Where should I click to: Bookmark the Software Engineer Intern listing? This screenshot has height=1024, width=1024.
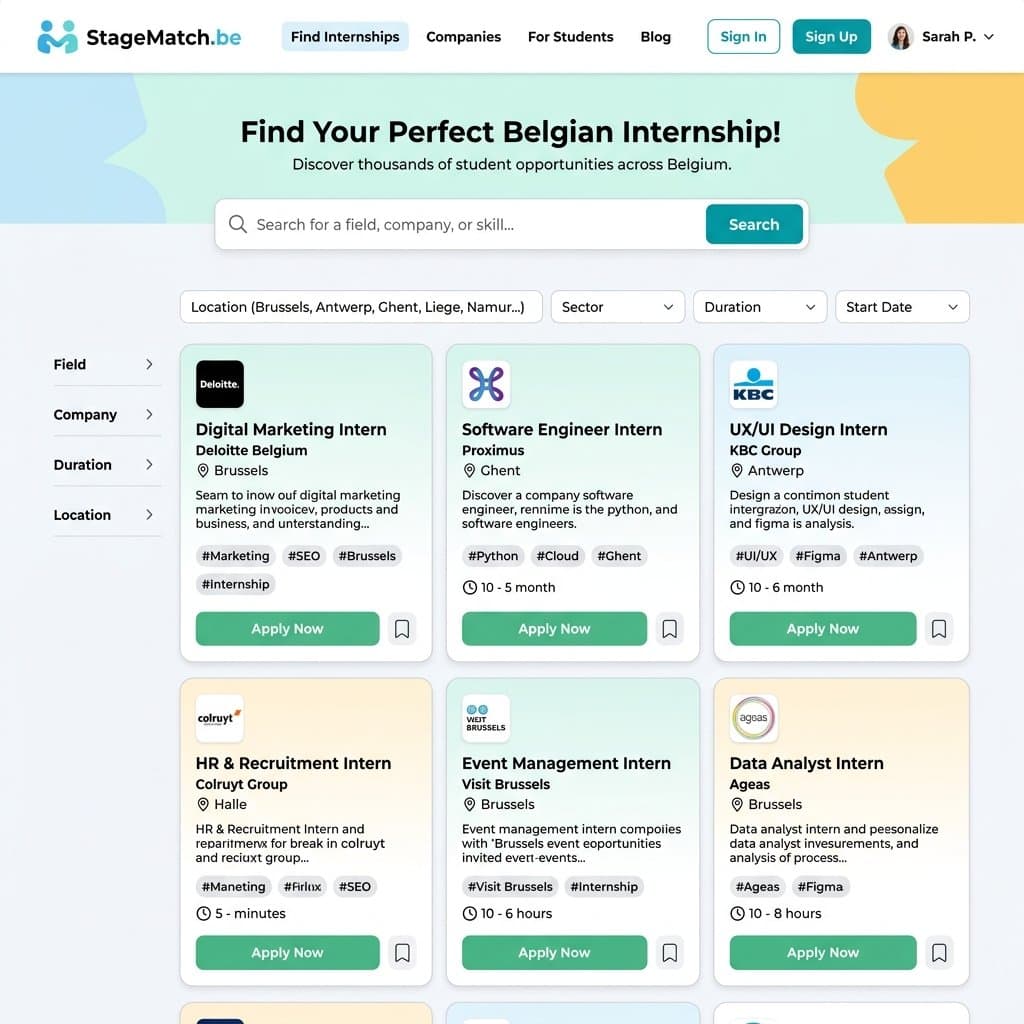[669, 629]
